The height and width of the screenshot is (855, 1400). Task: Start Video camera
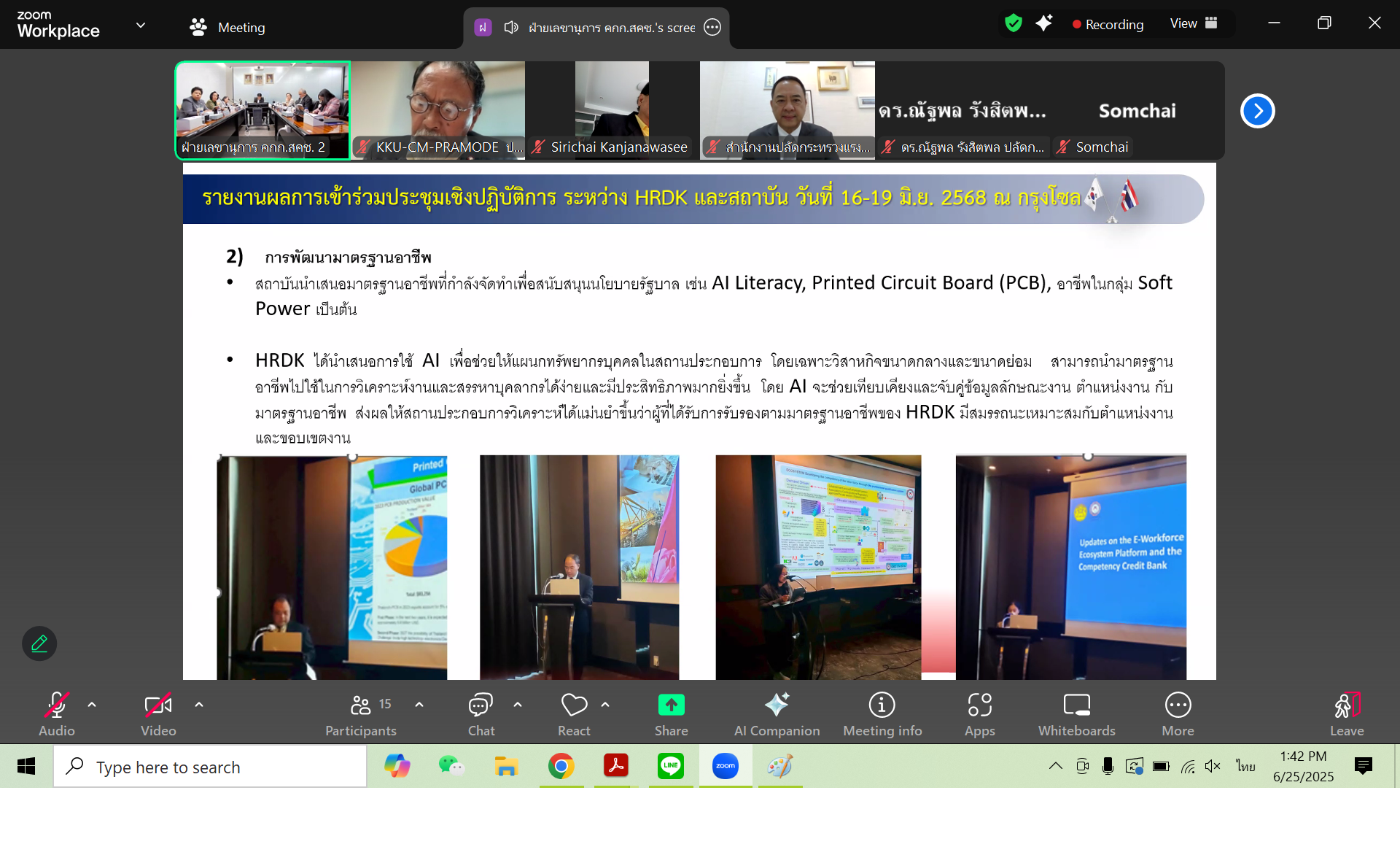(x=157, y=705)
